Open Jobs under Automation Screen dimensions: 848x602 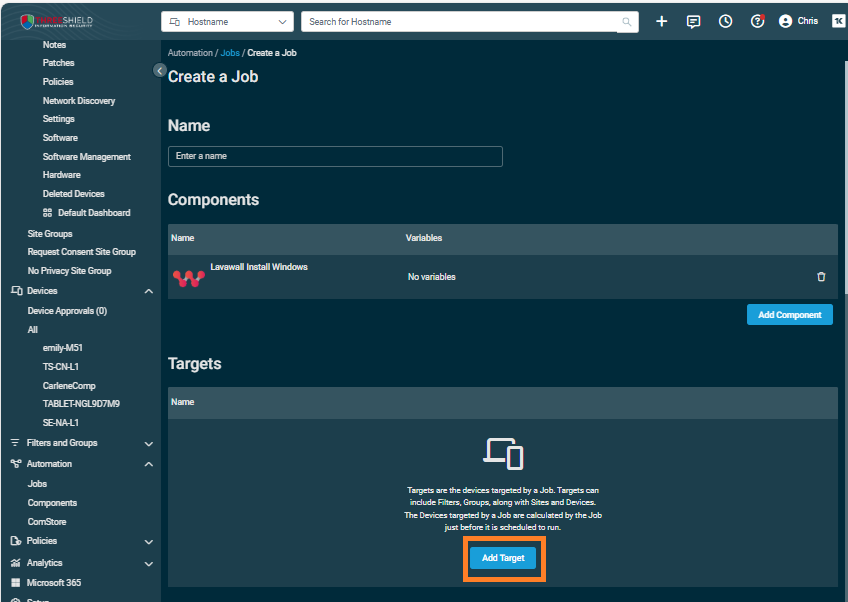point(37,484)
